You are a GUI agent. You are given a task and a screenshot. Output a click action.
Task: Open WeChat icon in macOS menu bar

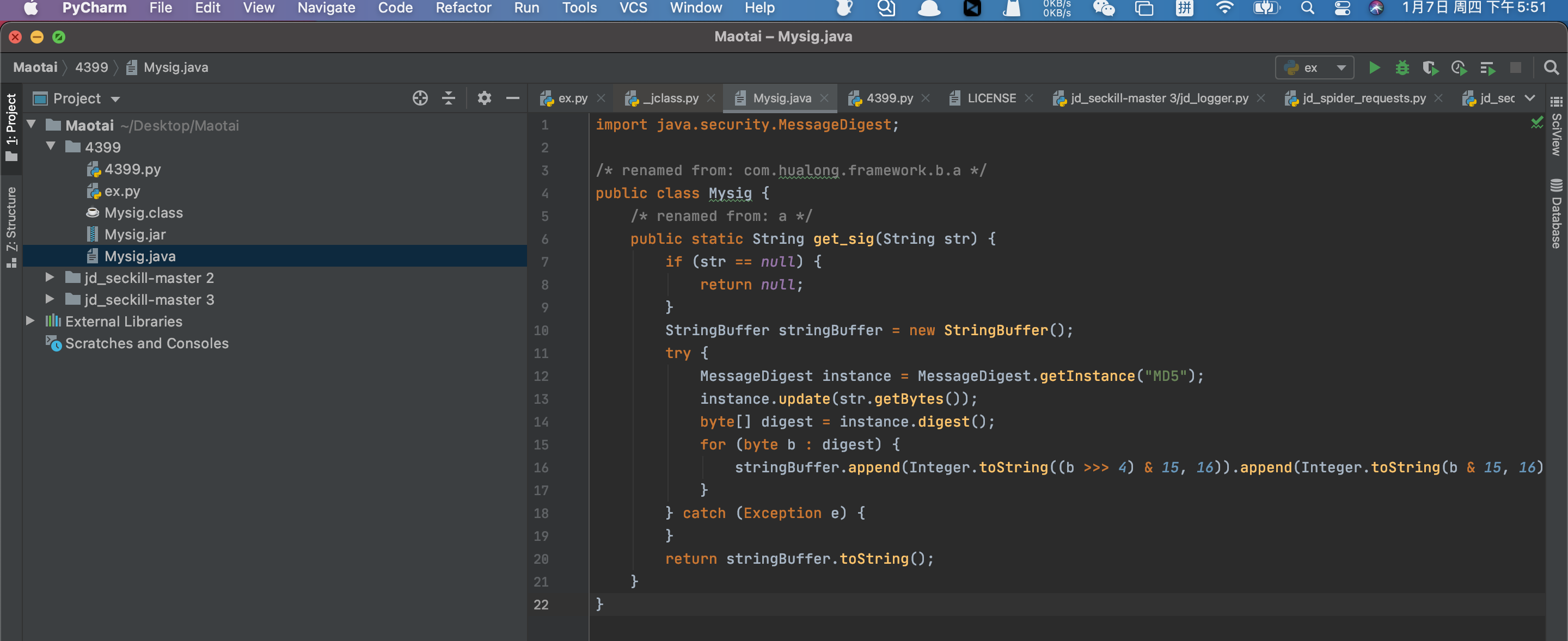pyautogui.click(x=1103, y=8)
